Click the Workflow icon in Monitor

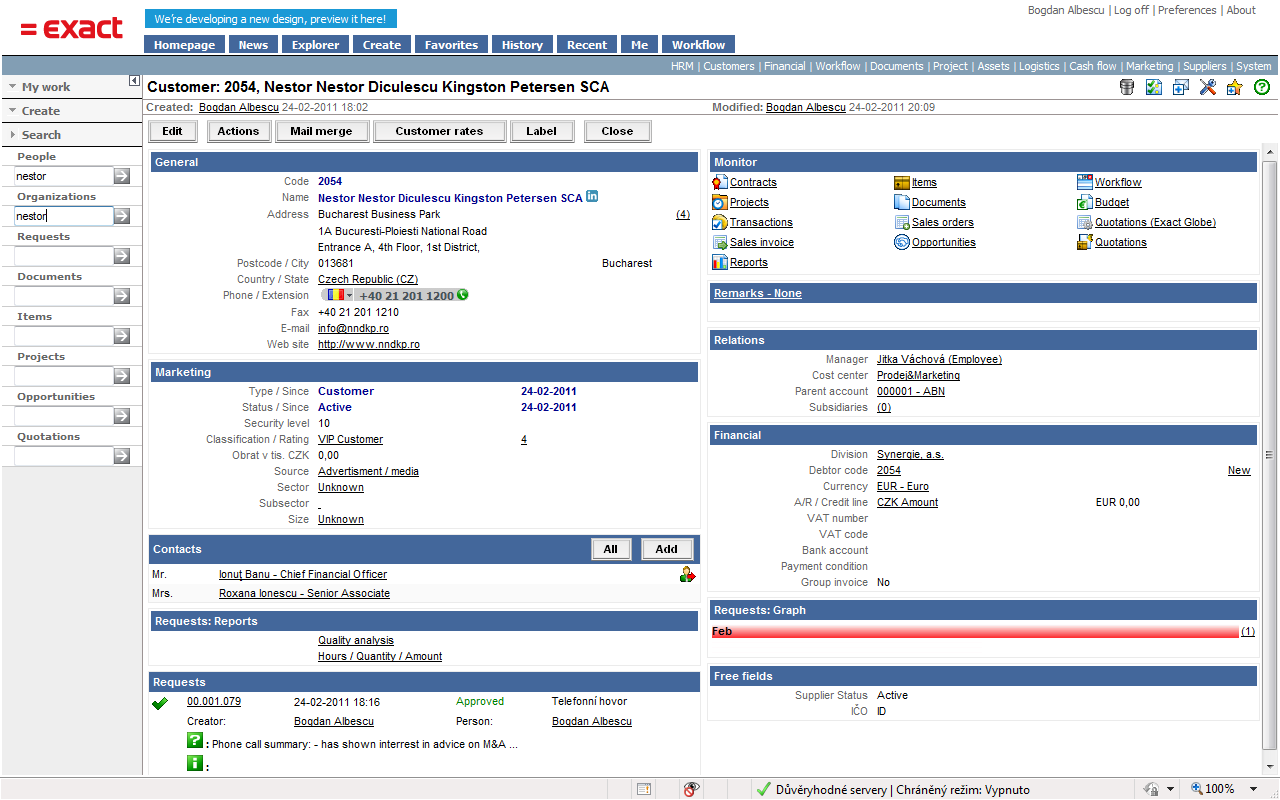[1085, 182]
